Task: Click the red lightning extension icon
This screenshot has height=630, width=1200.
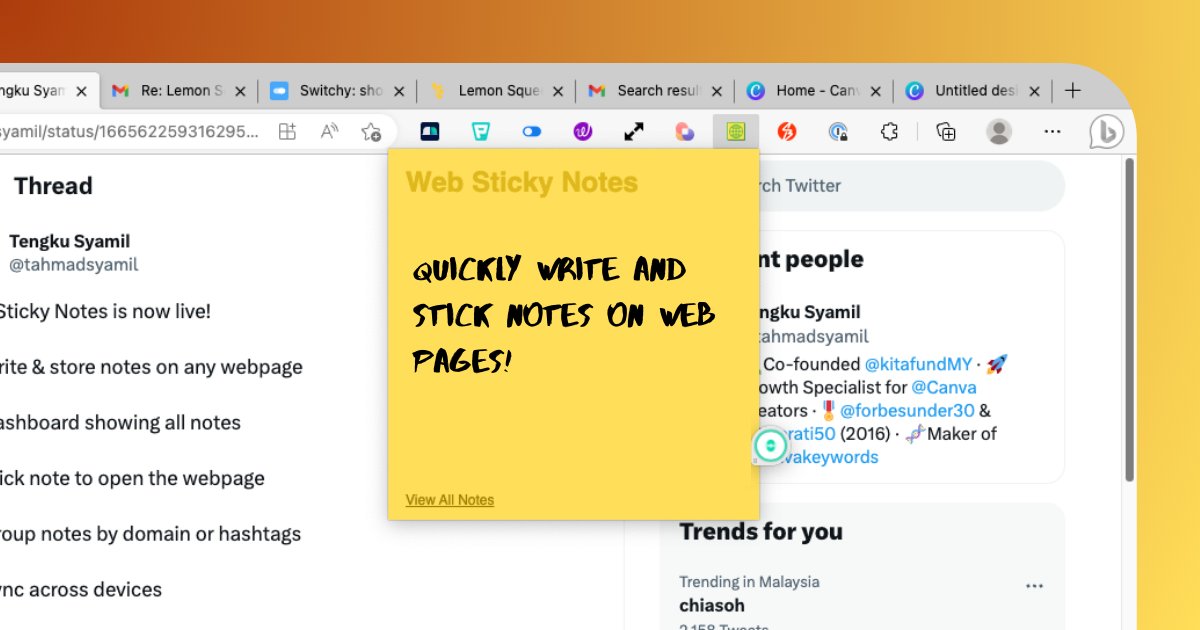Action: click(x=787, y=131)
